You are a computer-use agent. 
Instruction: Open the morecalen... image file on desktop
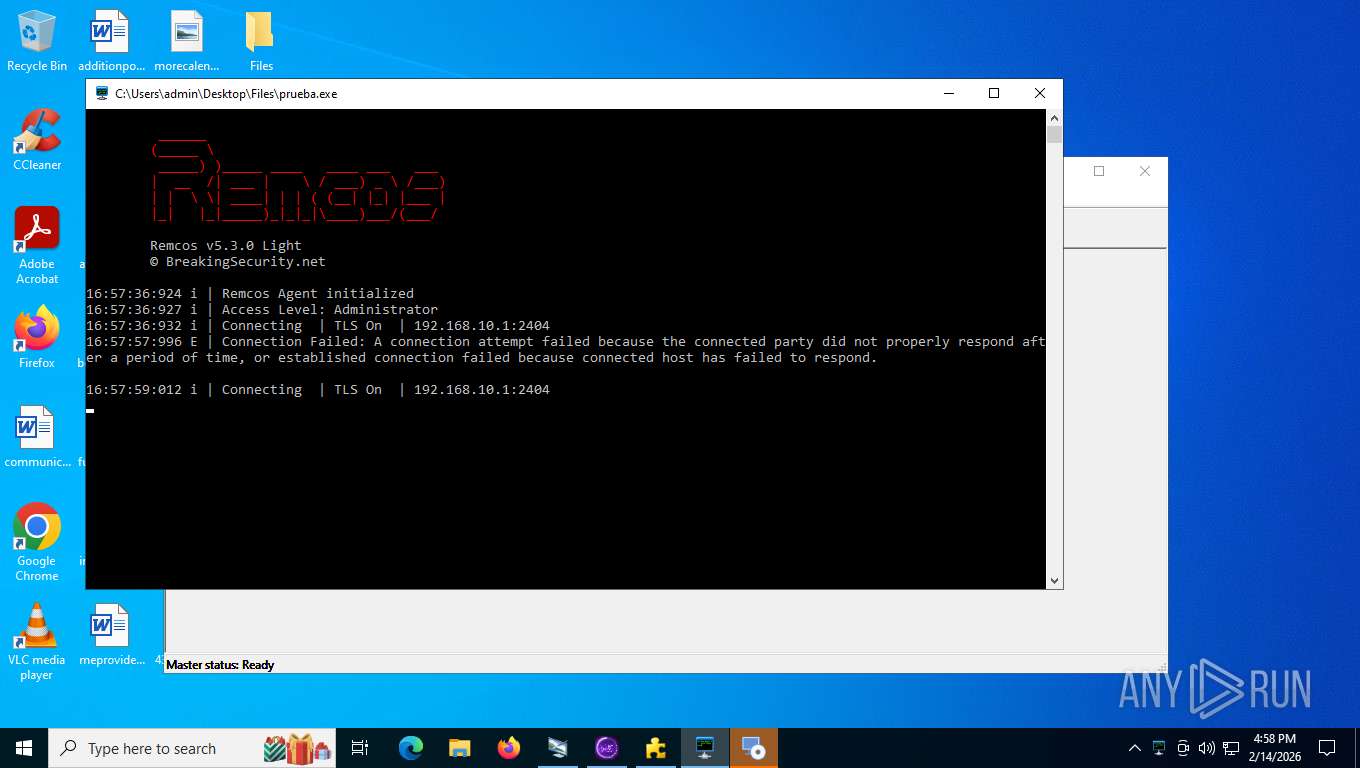(186, 42)
